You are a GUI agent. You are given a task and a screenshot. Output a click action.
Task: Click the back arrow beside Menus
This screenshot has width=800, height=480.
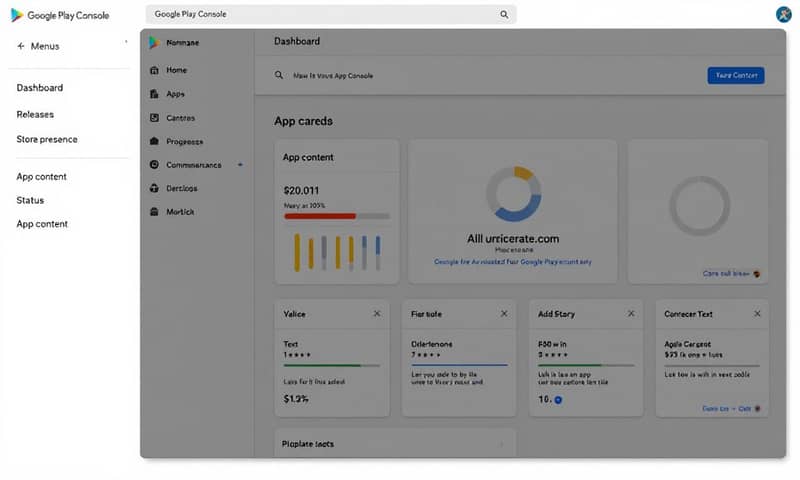(21, 46)
